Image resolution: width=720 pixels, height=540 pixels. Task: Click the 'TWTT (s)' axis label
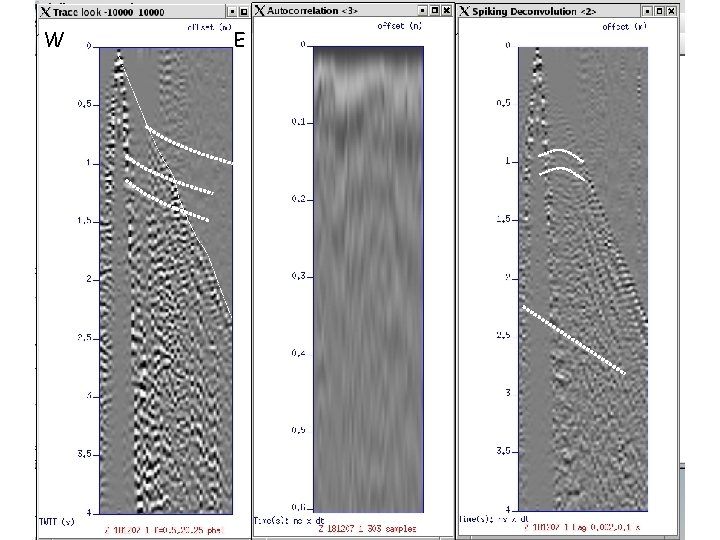56,522
